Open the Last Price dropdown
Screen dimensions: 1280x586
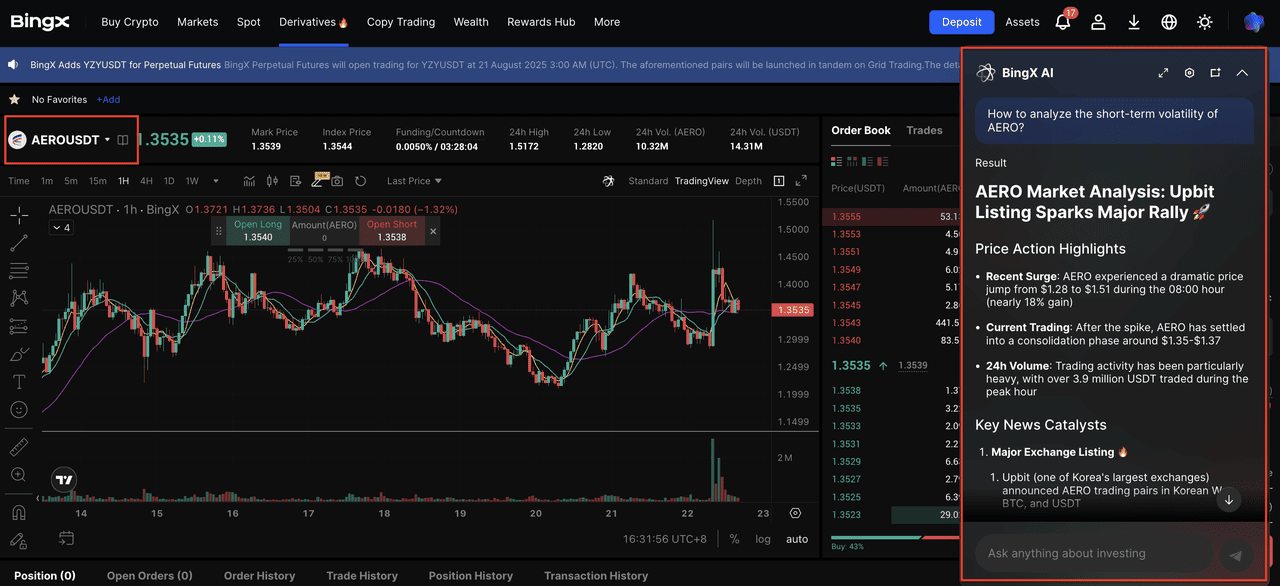pyautogui.click(x=414, y=181)
